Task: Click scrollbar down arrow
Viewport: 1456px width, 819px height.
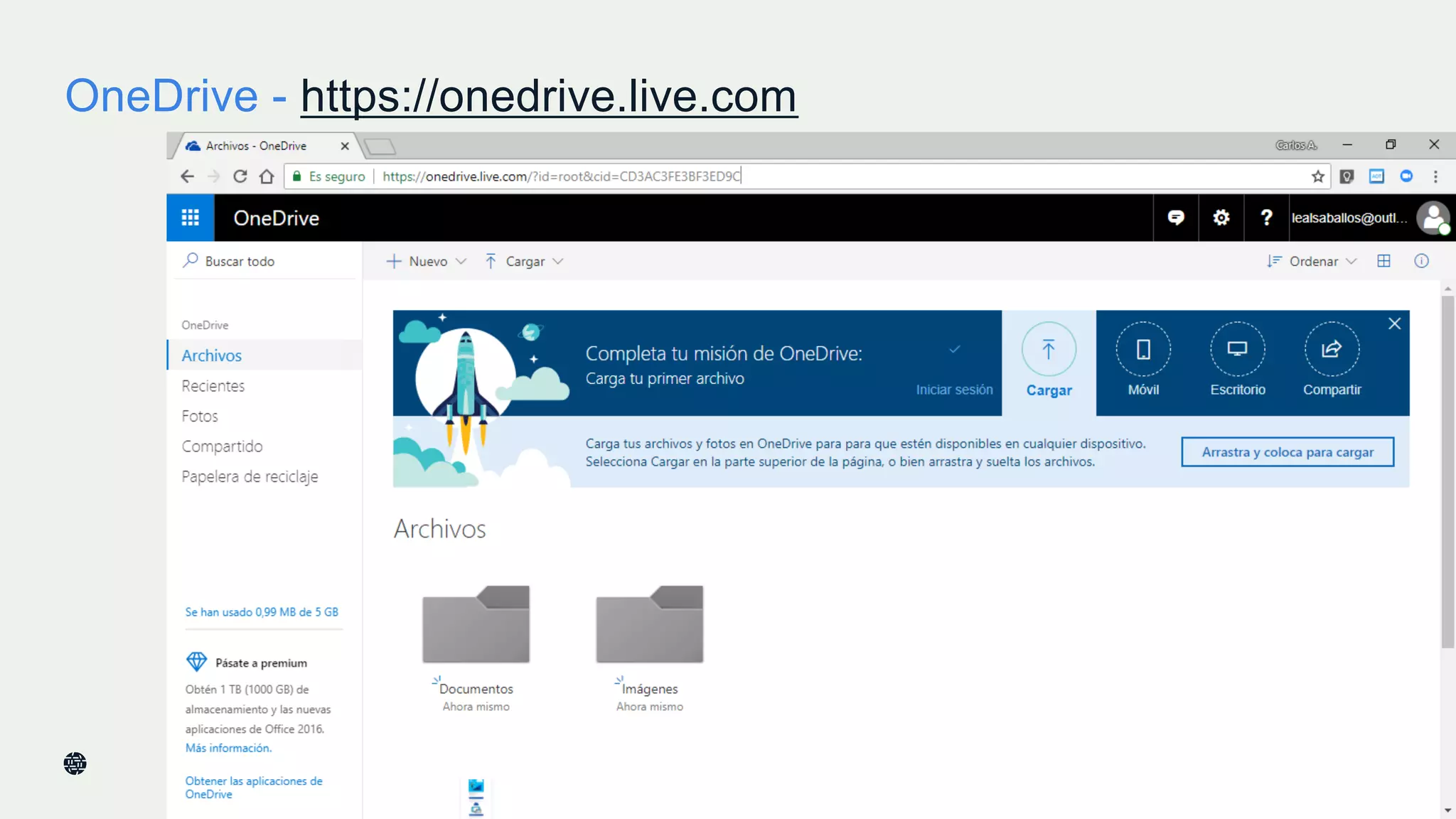Action: point(1447,810)
